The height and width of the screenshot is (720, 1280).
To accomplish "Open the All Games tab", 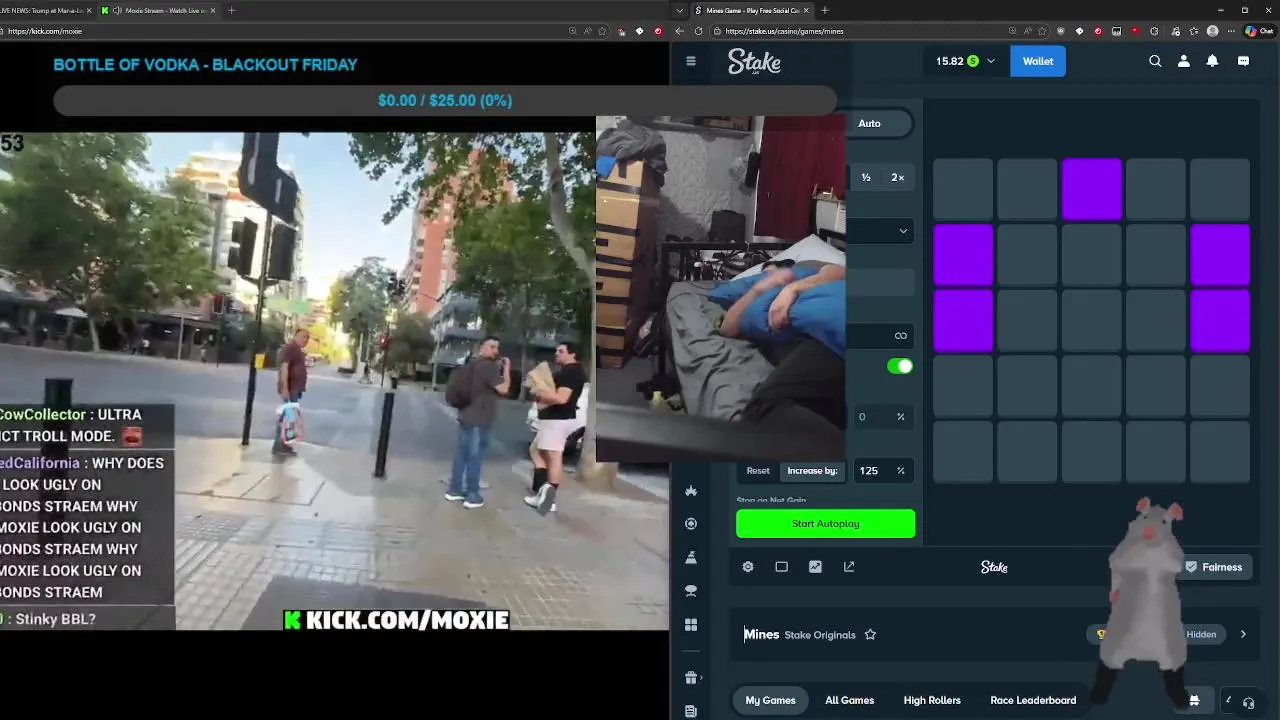I will (849, 700).
